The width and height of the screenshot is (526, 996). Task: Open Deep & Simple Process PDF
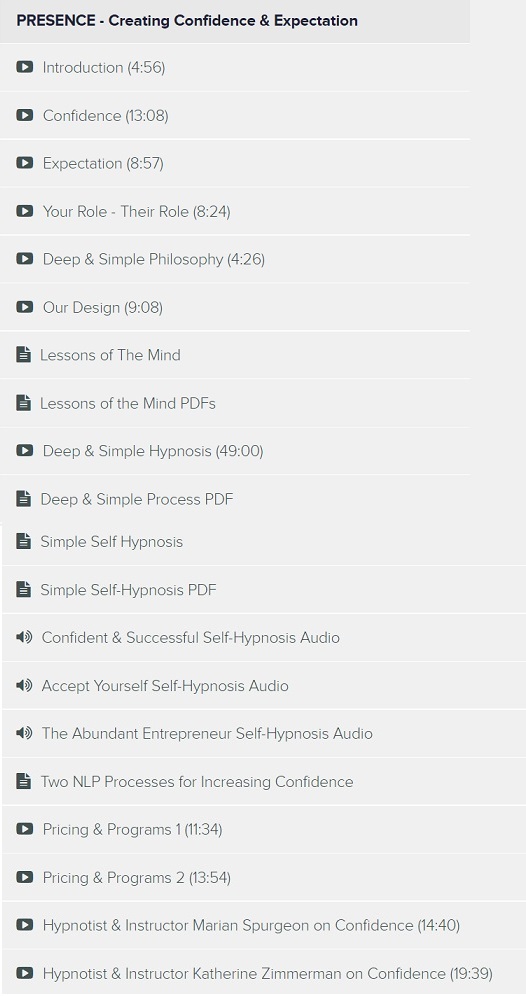[235, 499]
